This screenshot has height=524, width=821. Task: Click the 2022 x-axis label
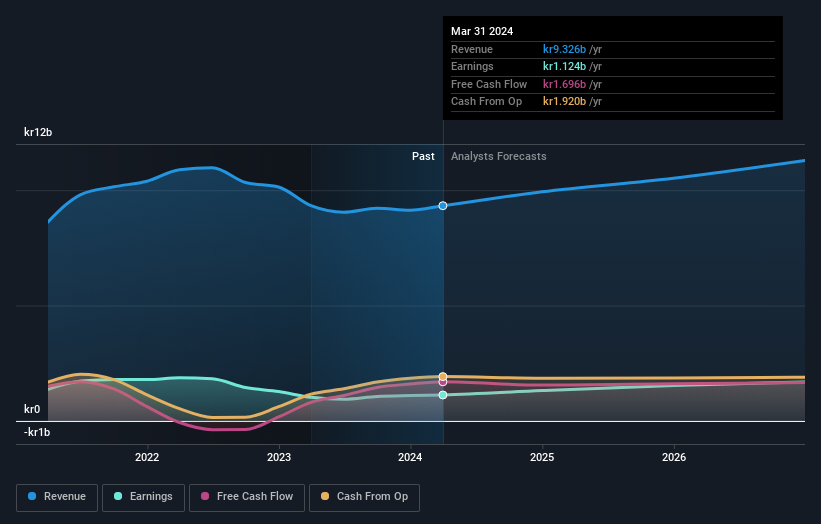[x=147, y=457]
